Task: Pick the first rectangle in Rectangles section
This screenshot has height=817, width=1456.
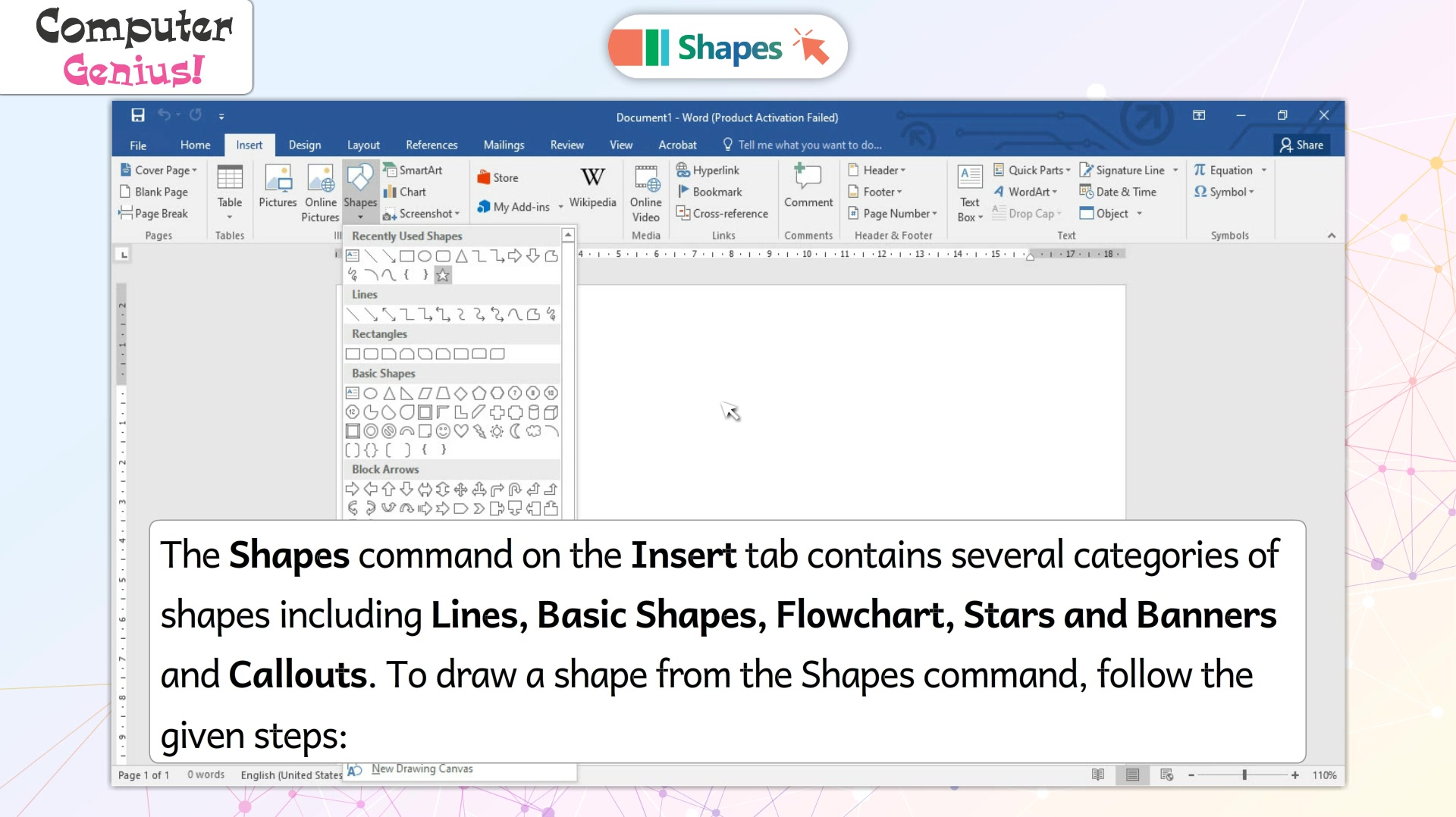Action: point(353,354)
